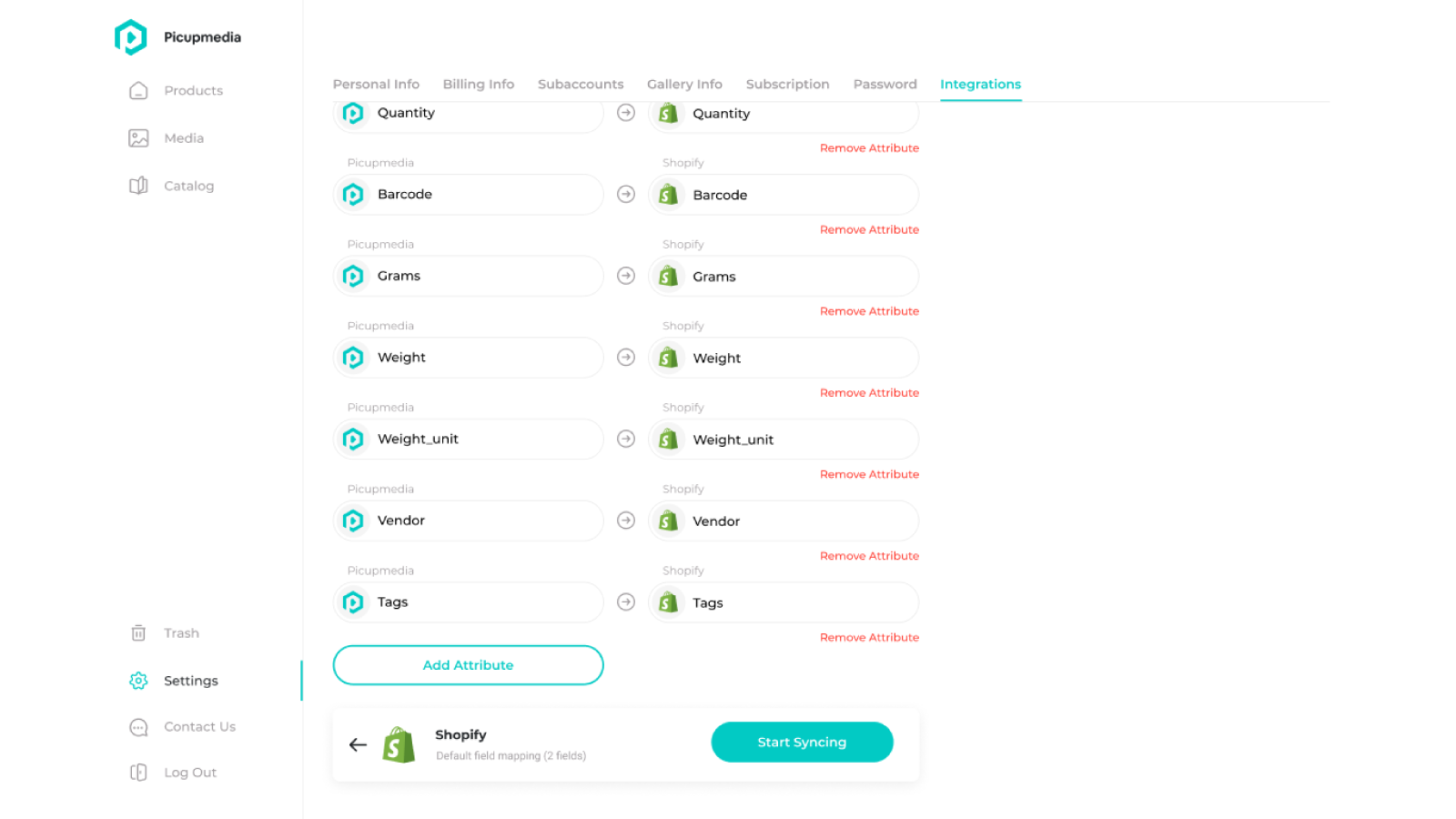Screen dimensions: 1456x819
Task: Open the Contact Us chat icon
Action: pos(138,727)
